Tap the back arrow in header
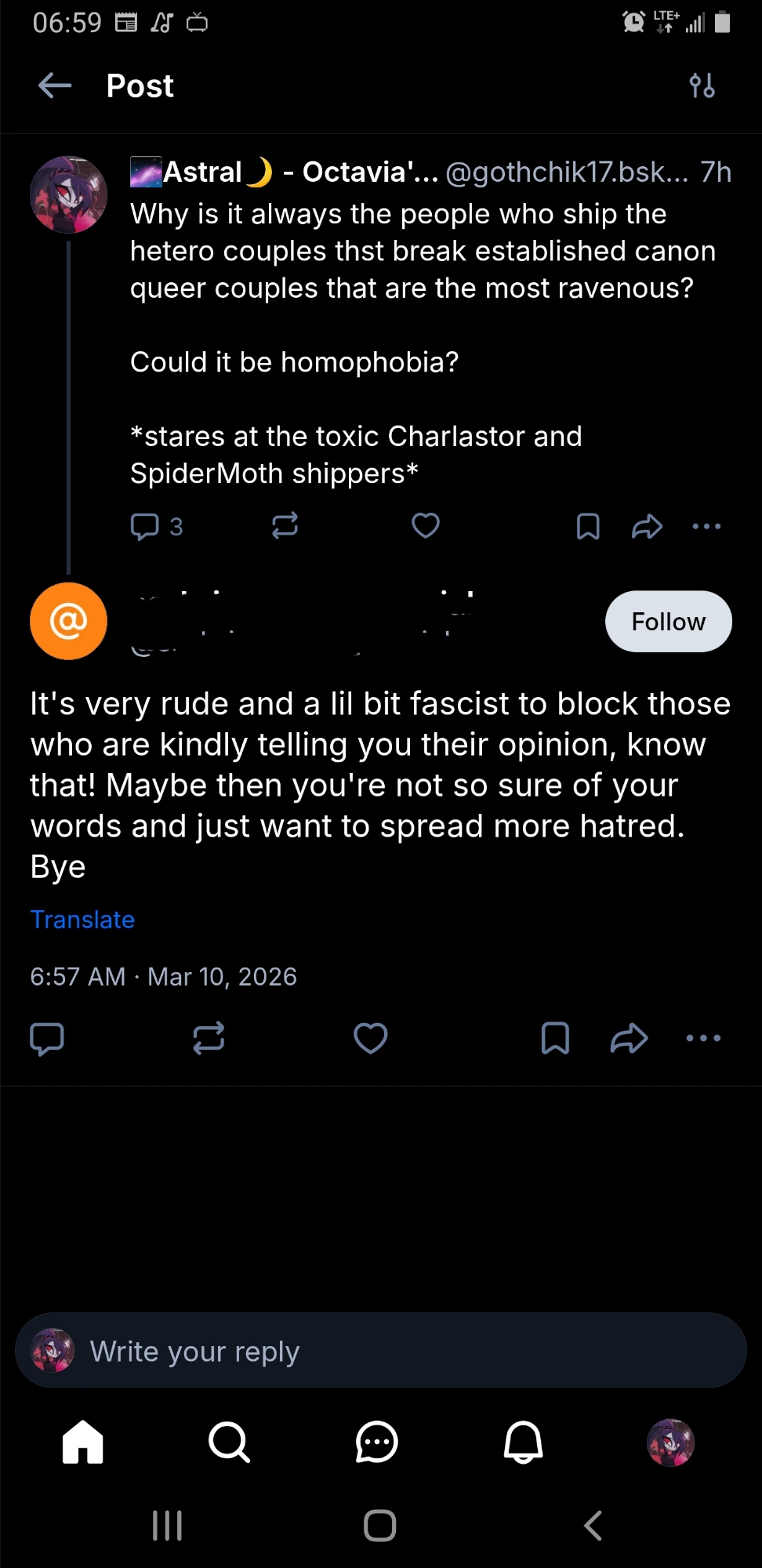The height and width of the screenshot is (1568, 762). (x=55, y=85)
